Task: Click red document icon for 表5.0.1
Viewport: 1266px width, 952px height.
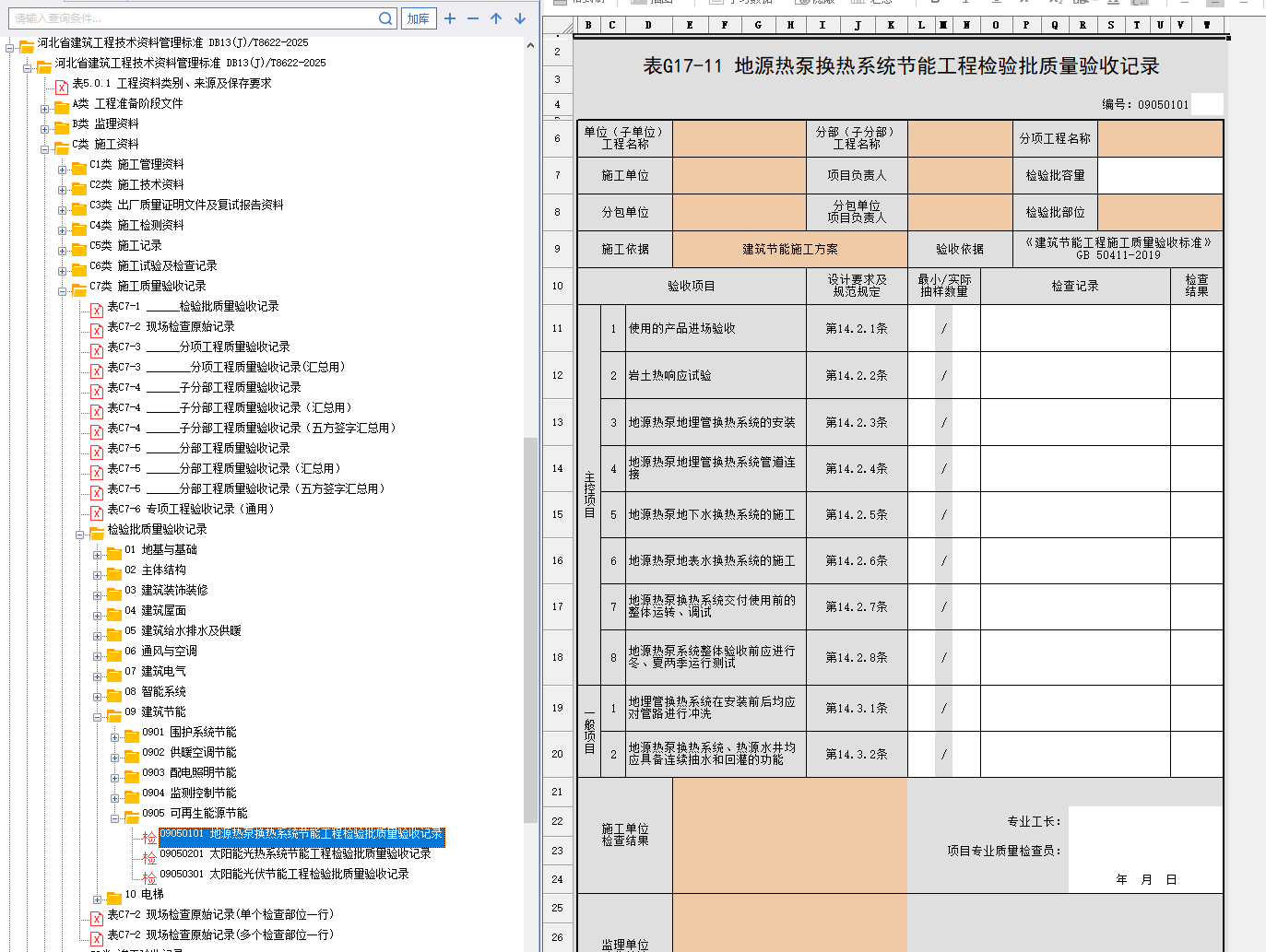Action: pos(62,86)
